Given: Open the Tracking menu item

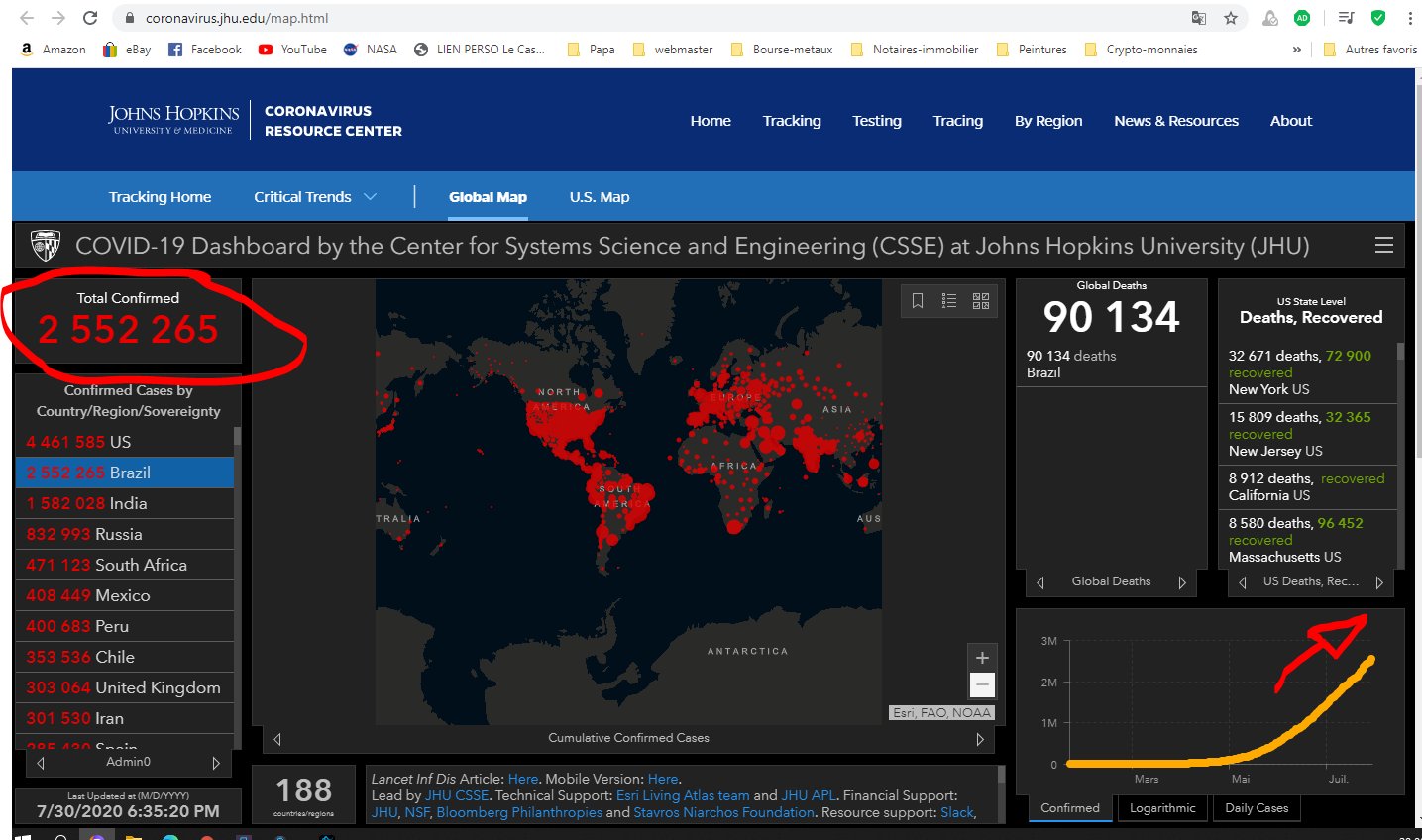Looking at the screenshot, I should click(x=792, y=121).
